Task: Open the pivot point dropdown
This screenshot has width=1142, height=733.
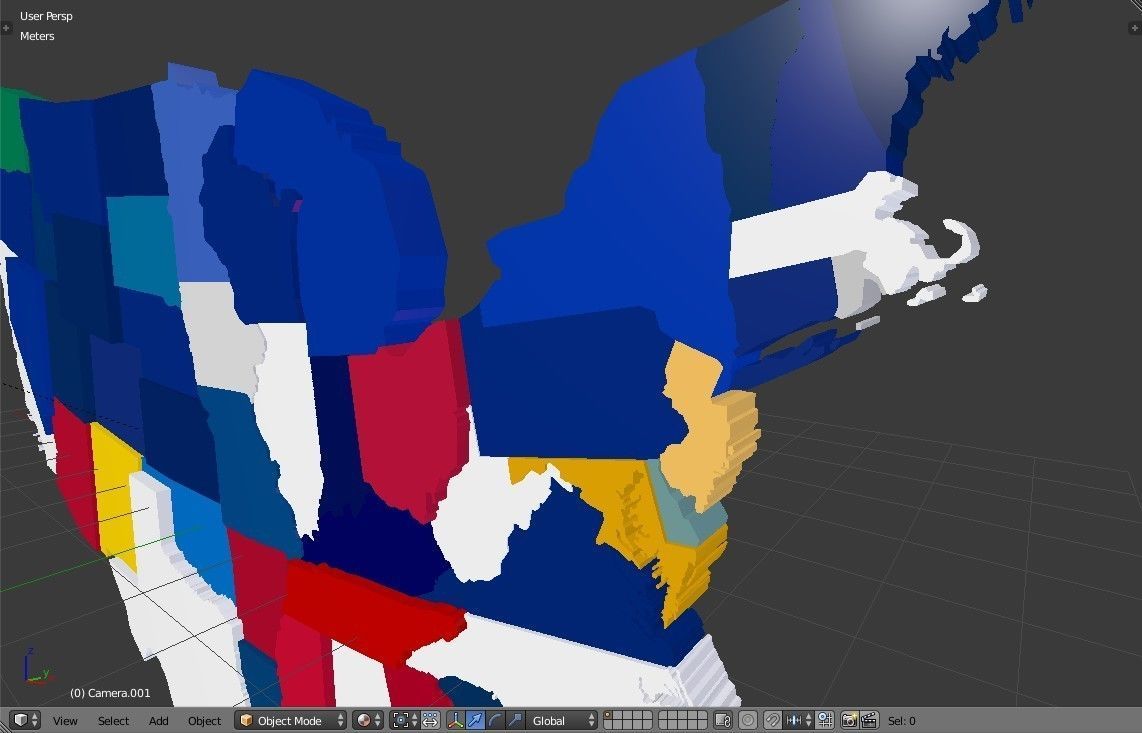Action: point(404,721)
